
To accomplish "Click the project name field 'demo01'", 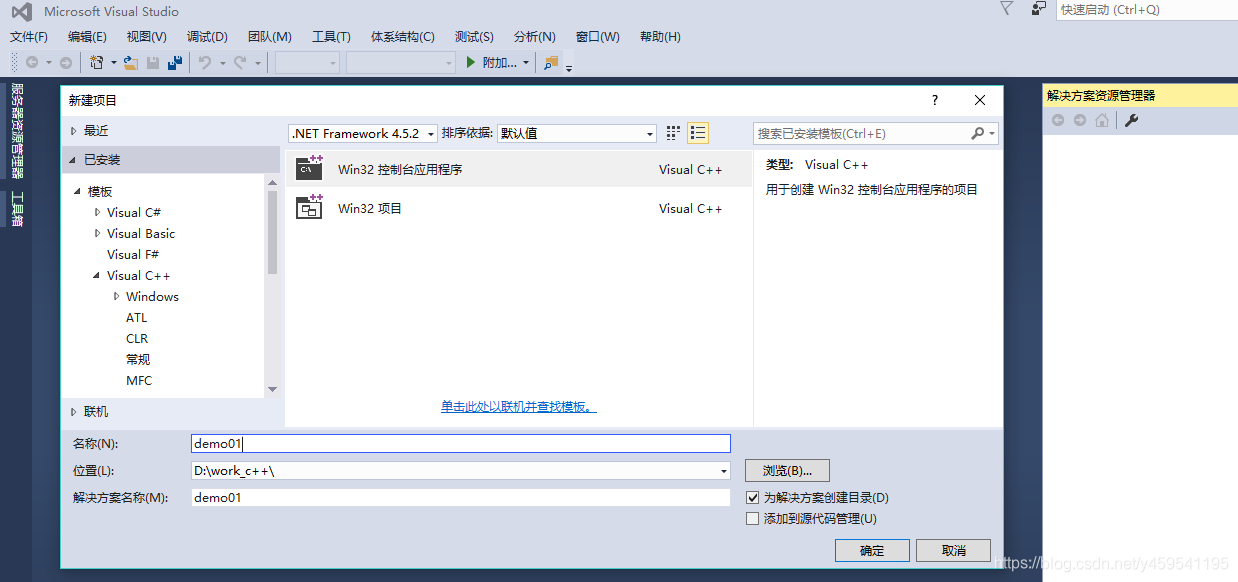I will pyautogui.click(x=461, y=444).
